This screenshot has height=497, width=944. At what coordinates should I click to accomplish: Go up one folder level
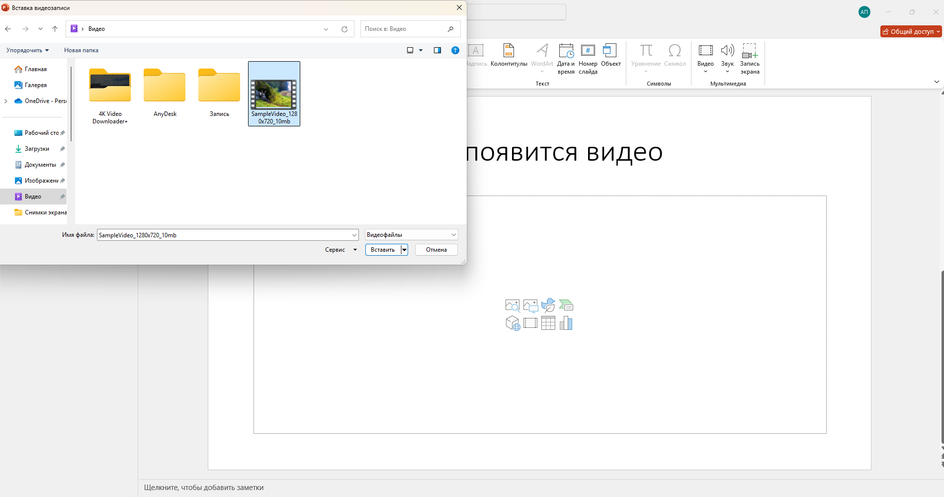point(55,29)
